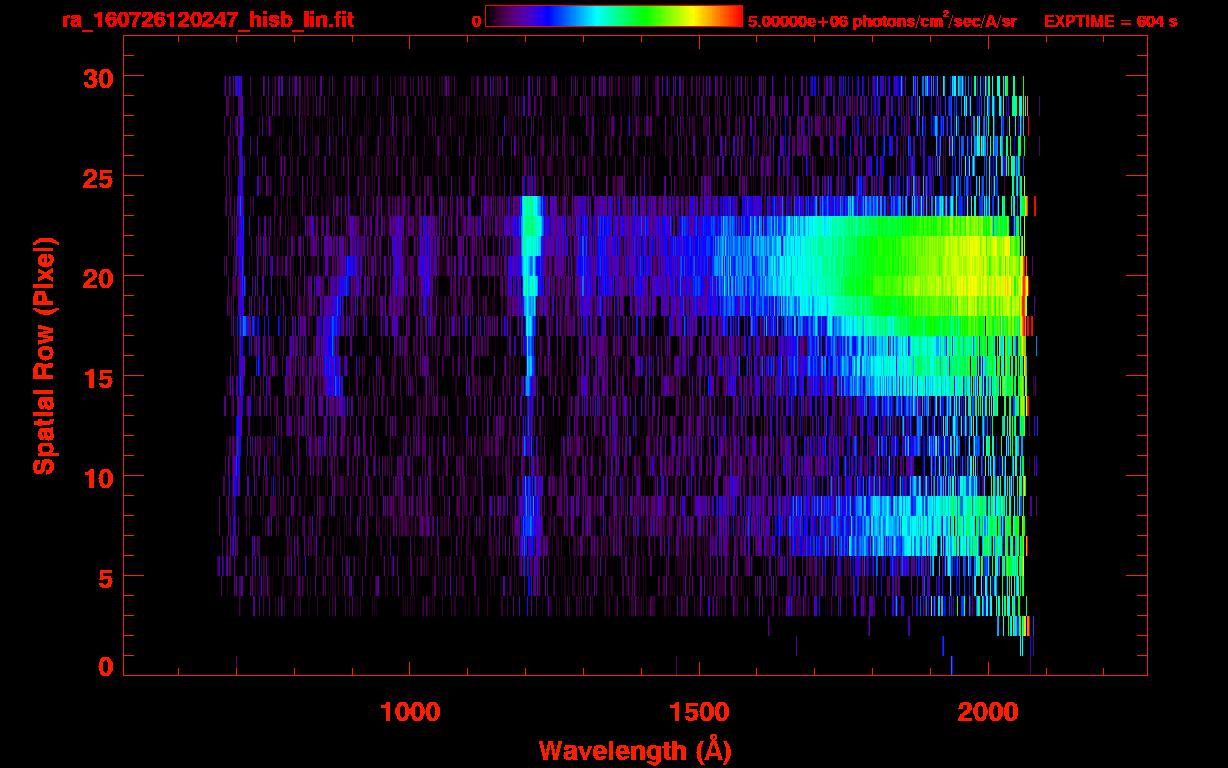Select the 5.00000e+06 photons color bar maximum label
Viewport: 1228px width, 768px height.
881,21
